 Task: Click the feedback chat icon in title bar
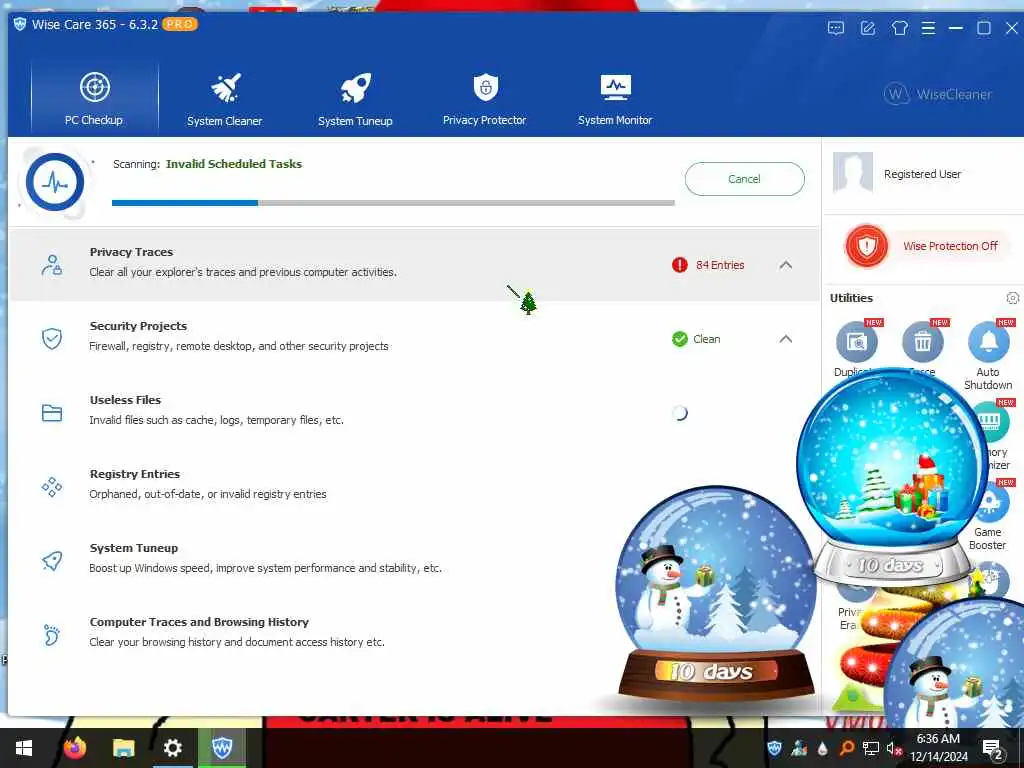[836, 28]
